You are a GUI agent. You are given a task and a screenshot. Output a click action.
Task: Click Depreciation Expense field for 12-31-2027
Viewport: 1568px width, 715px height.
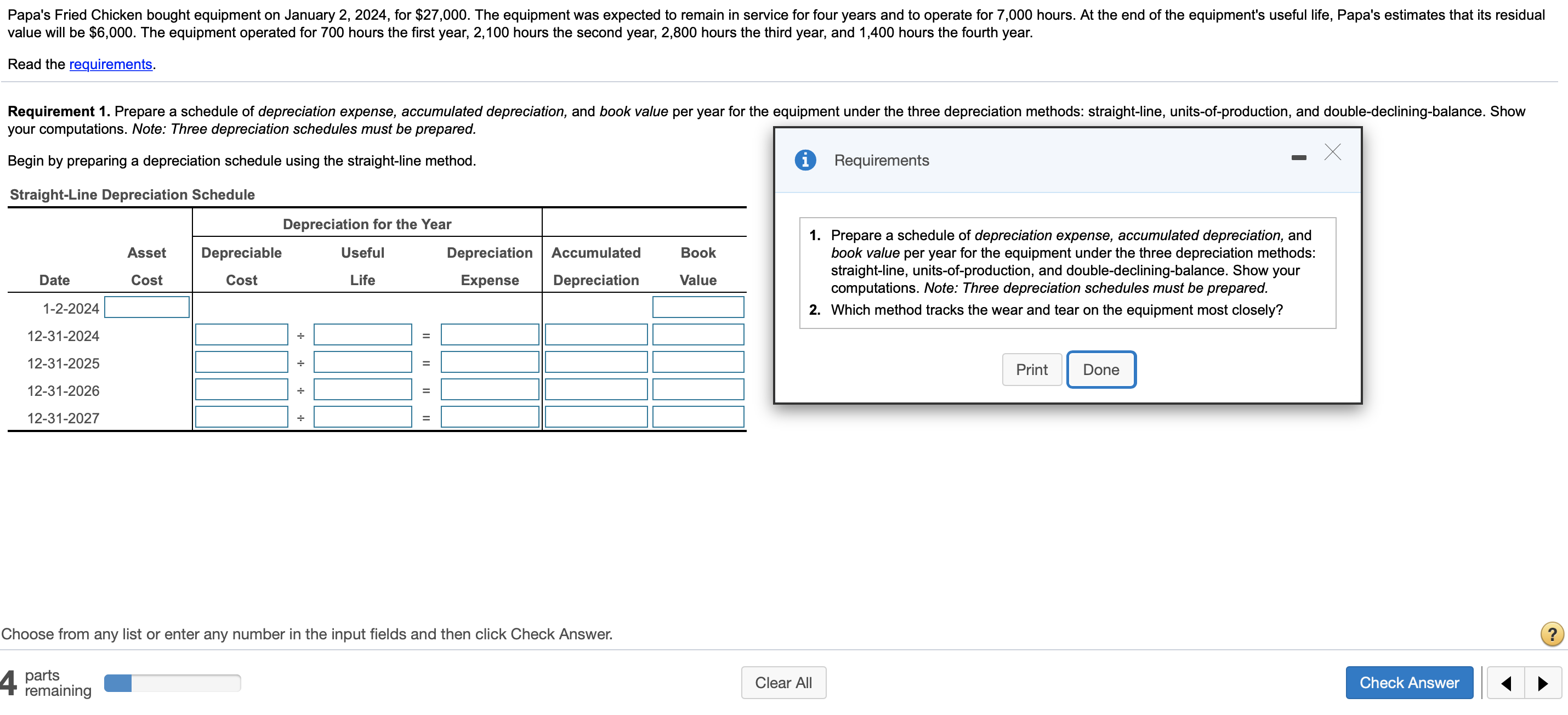(x=490, y=417)
